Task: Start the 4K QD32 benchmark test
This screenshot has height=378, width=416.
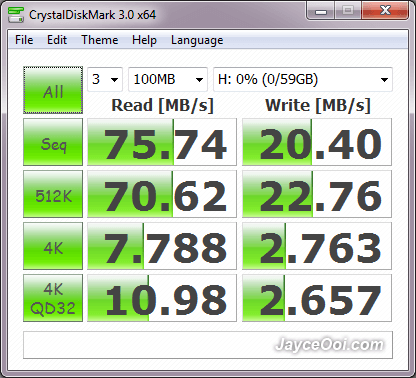Action: 53,298
